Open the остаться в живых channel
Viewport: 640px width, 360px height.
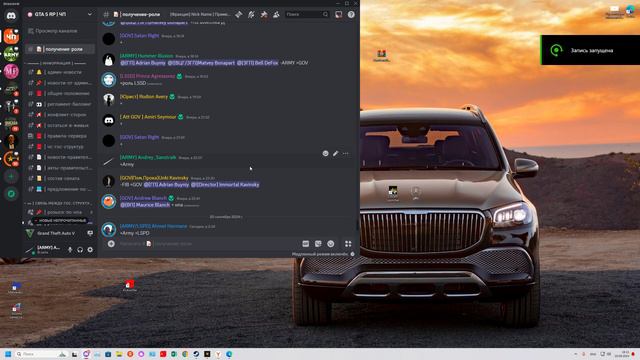coord(60,125)
